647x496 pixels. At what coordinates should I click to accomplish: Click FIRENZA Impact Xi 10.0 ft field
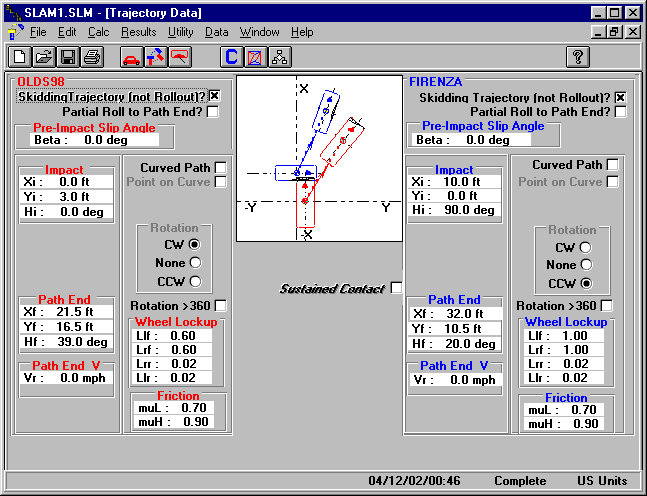tap(455, 182)
